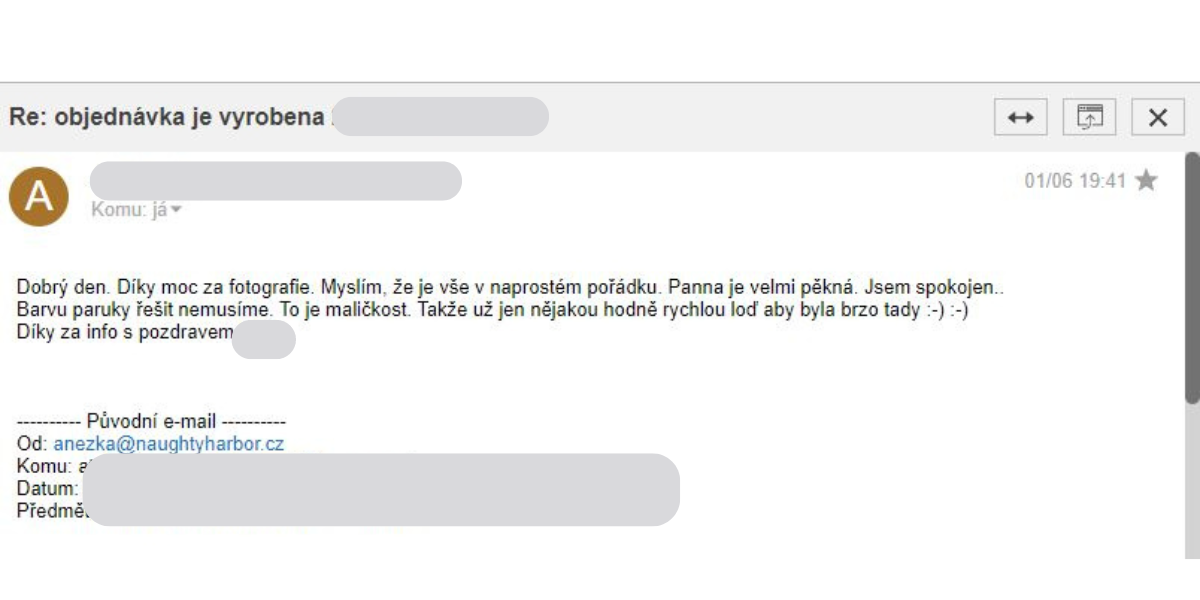Click the orange A sender avatar
The image size is (1200, 600).
[x=39, y=197]
